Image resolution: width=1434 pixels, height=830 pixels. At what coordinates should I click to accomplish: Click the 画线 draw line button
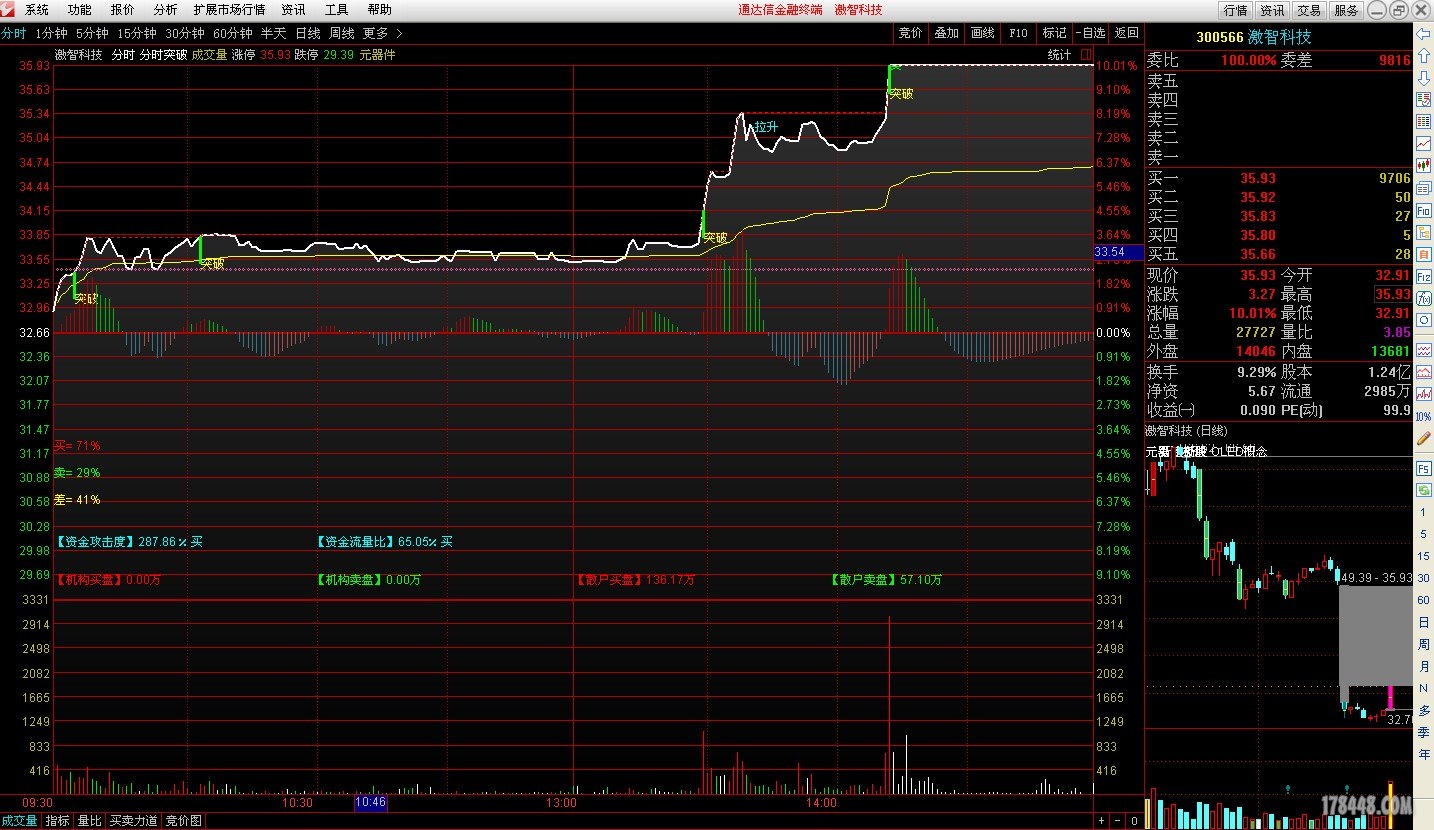(982, 33)
